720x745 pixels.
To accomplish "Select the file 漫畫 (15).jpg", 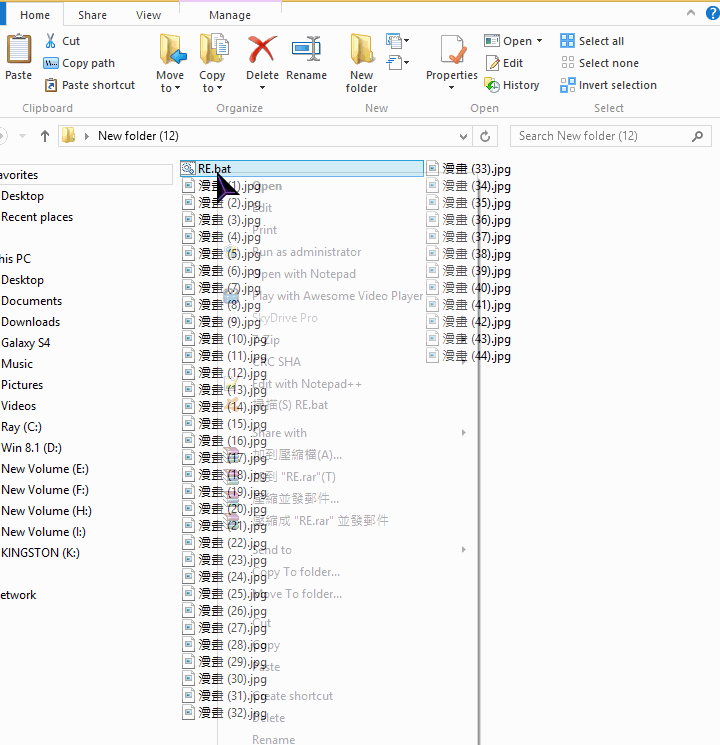I will [x=232, y=424].
